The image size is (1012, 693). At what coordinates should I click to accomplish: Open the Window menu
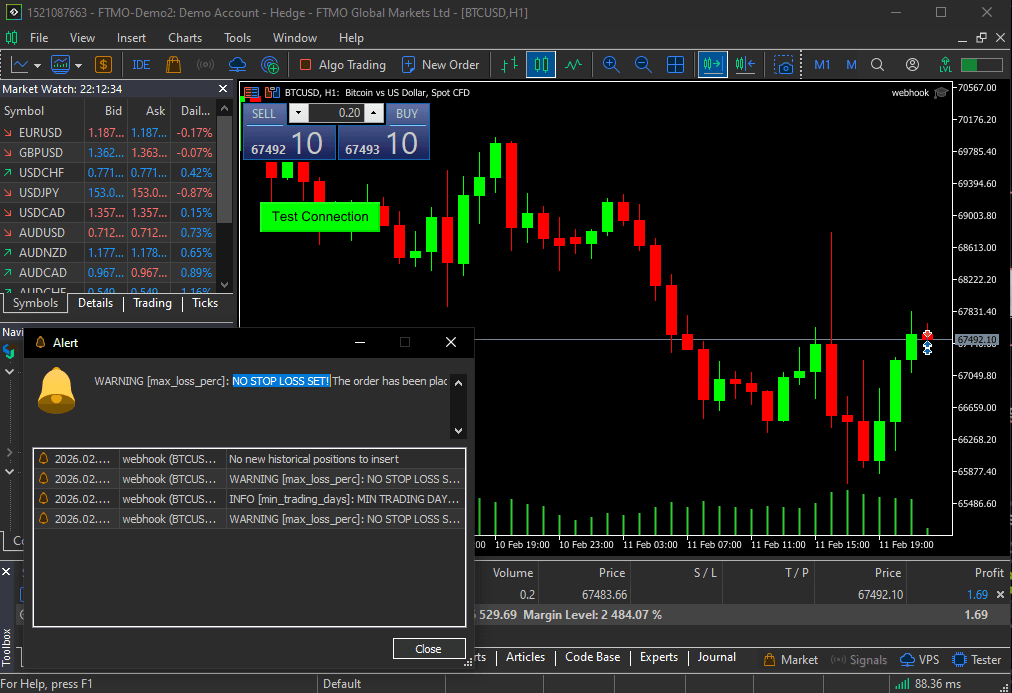tap(295, 38)
